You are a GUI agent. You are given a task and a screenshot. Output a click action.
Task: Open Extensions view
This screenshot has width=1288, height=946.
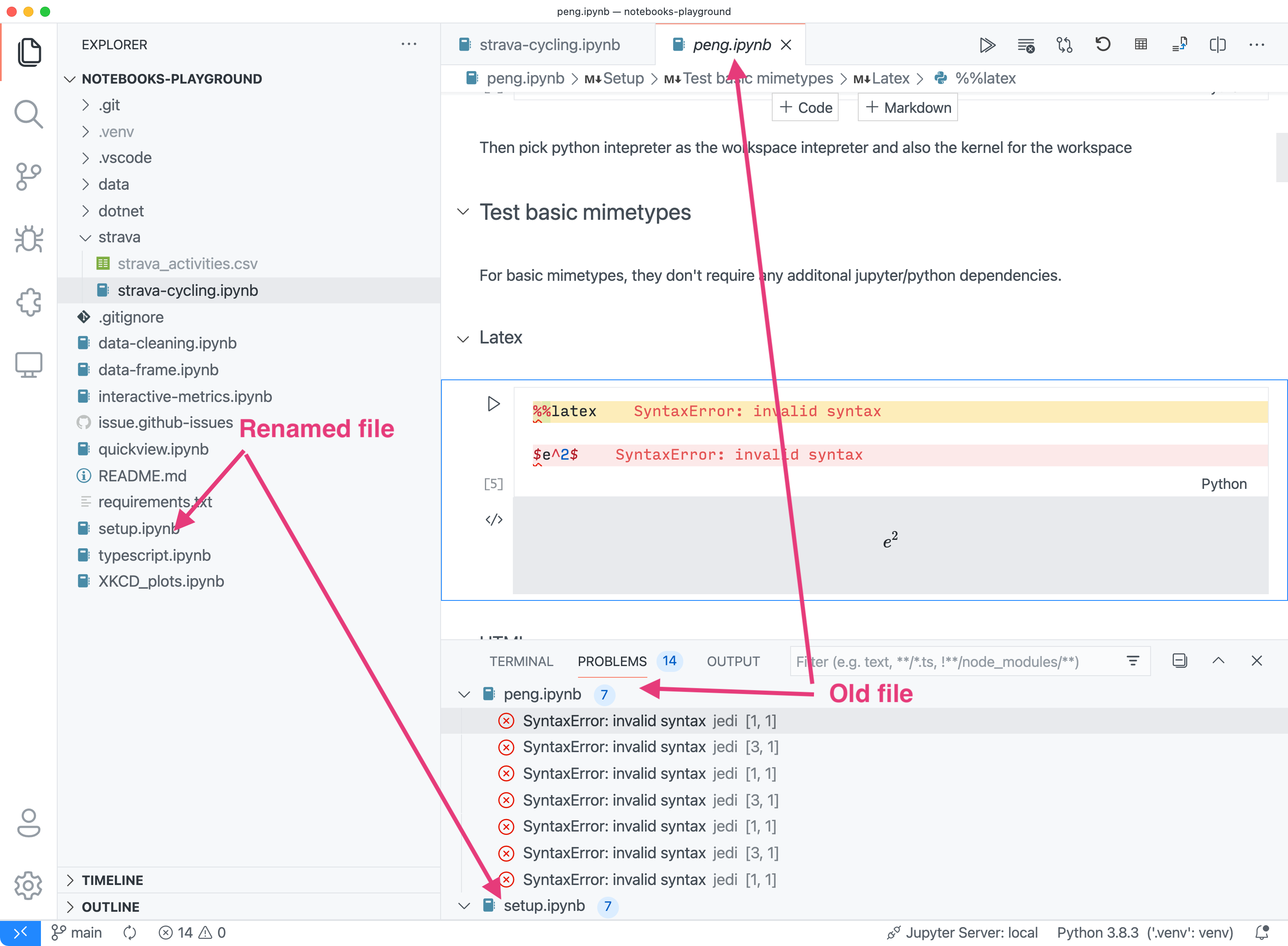pyautogui.click(x=28, y=303)
